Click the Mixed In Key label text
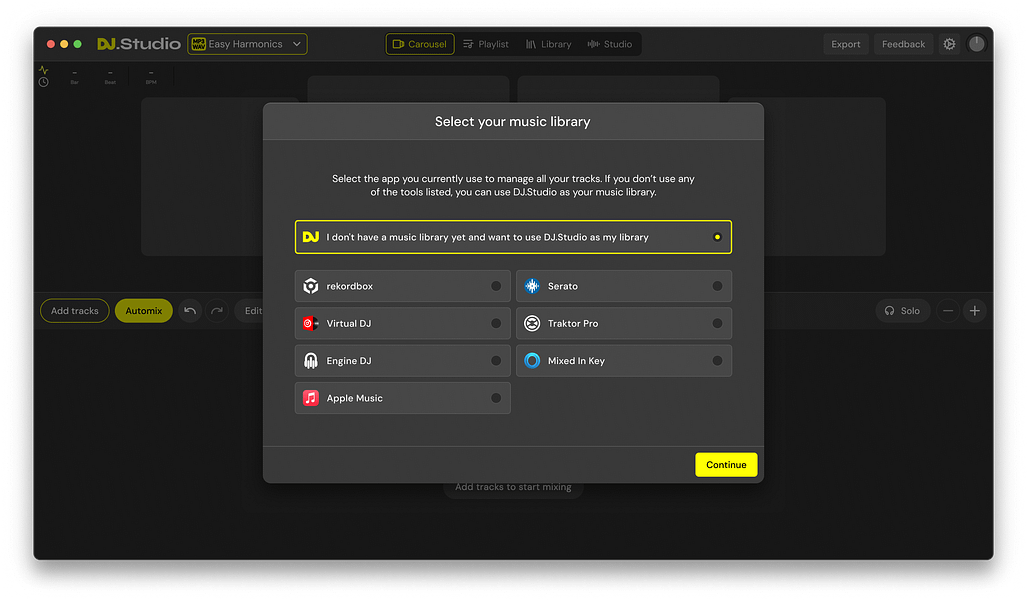Viewport: 1027px width, 600px height. click(576, 361)
